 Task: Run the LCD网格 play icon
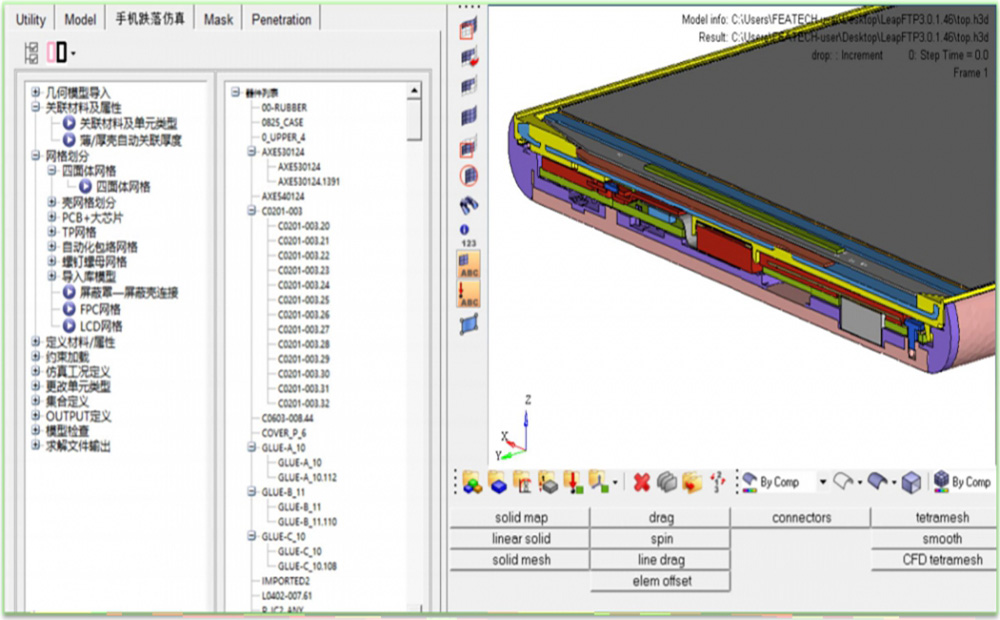[x=69, y=326]
